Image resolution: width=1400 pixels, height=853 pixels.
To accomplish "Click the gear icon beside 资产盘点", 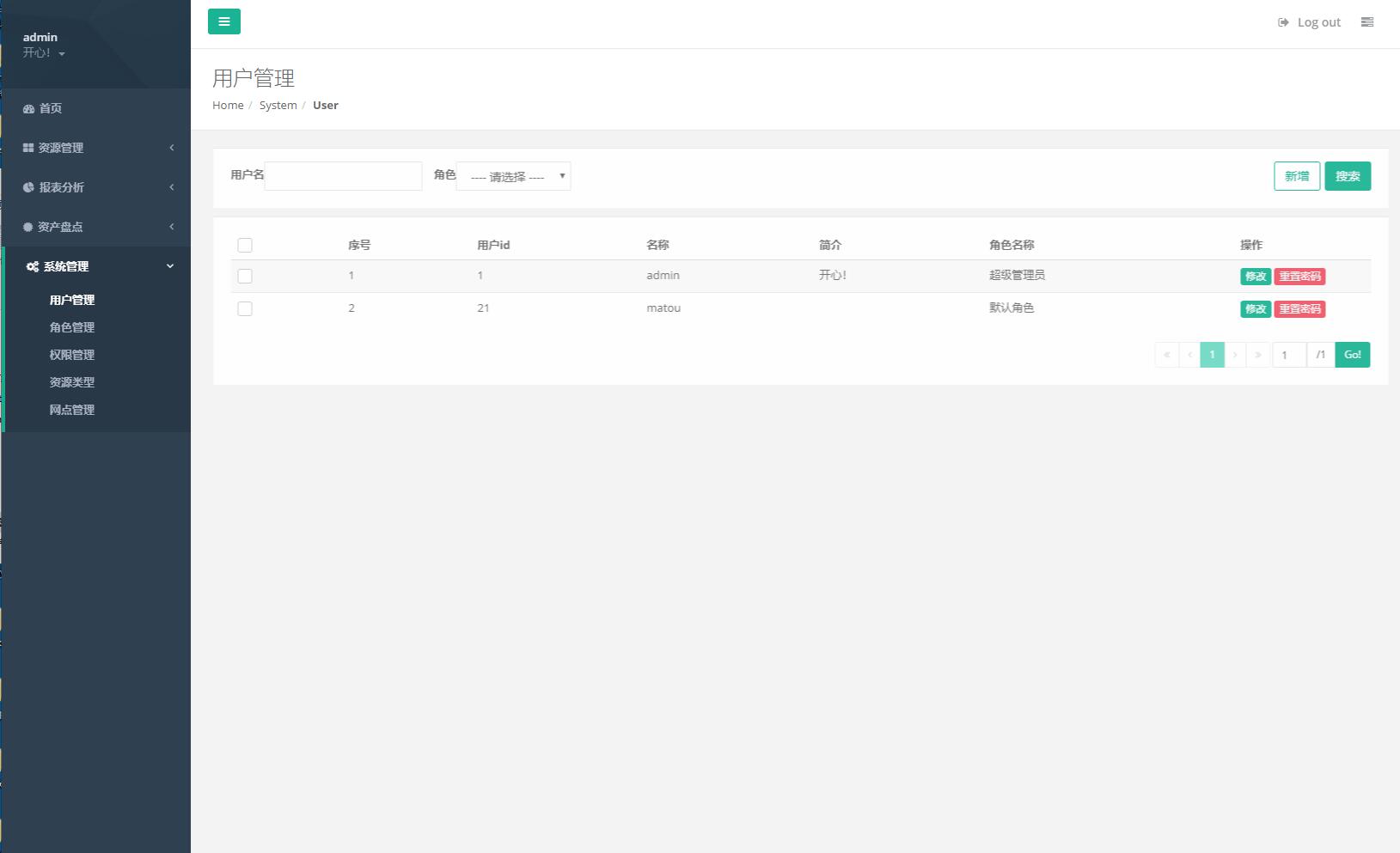I will (x=28, y=227).
